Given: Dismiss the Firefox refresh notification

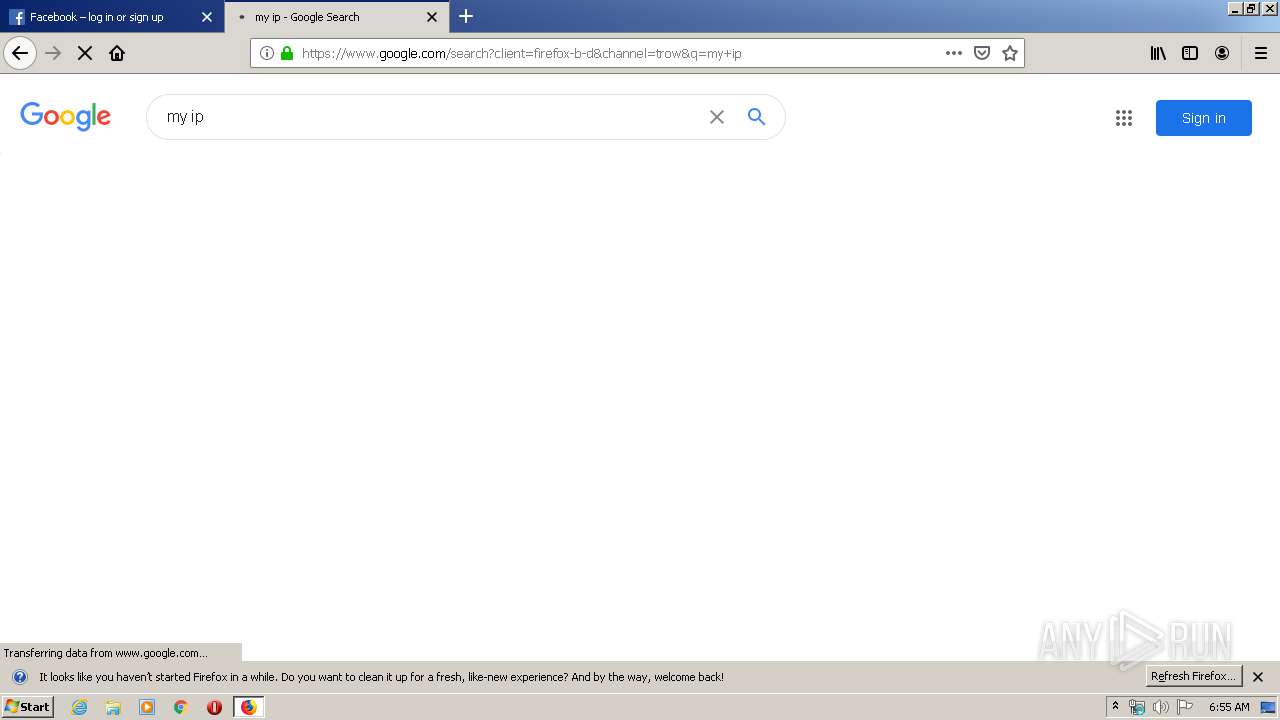Looking at the screenshot, I should [1258, 677].
